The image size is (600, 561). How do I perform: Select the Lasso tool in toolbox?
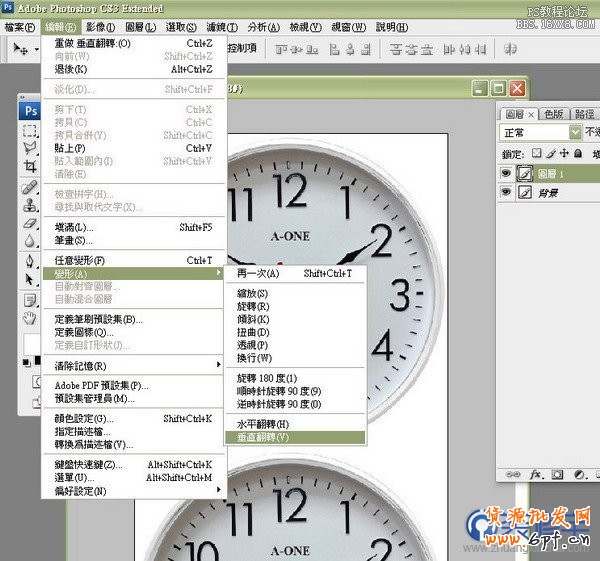click(30, 148)
